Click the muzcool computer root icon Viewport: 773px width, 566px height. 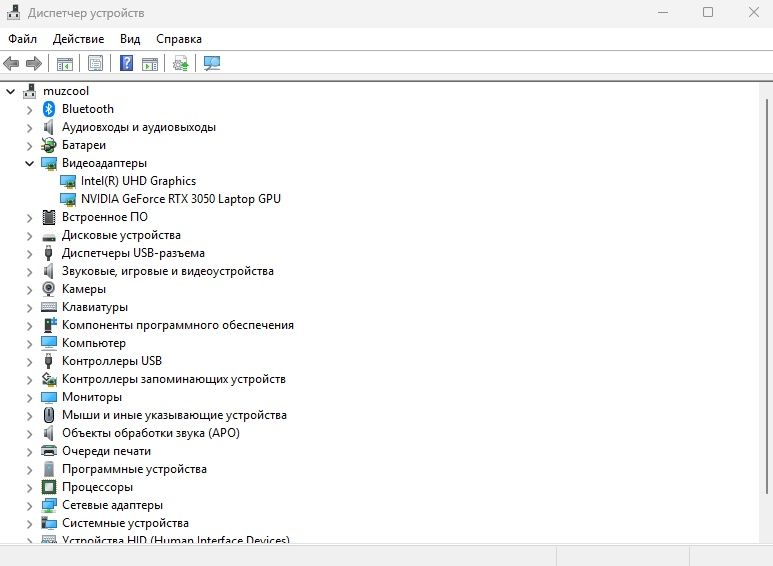pos(30,91)
